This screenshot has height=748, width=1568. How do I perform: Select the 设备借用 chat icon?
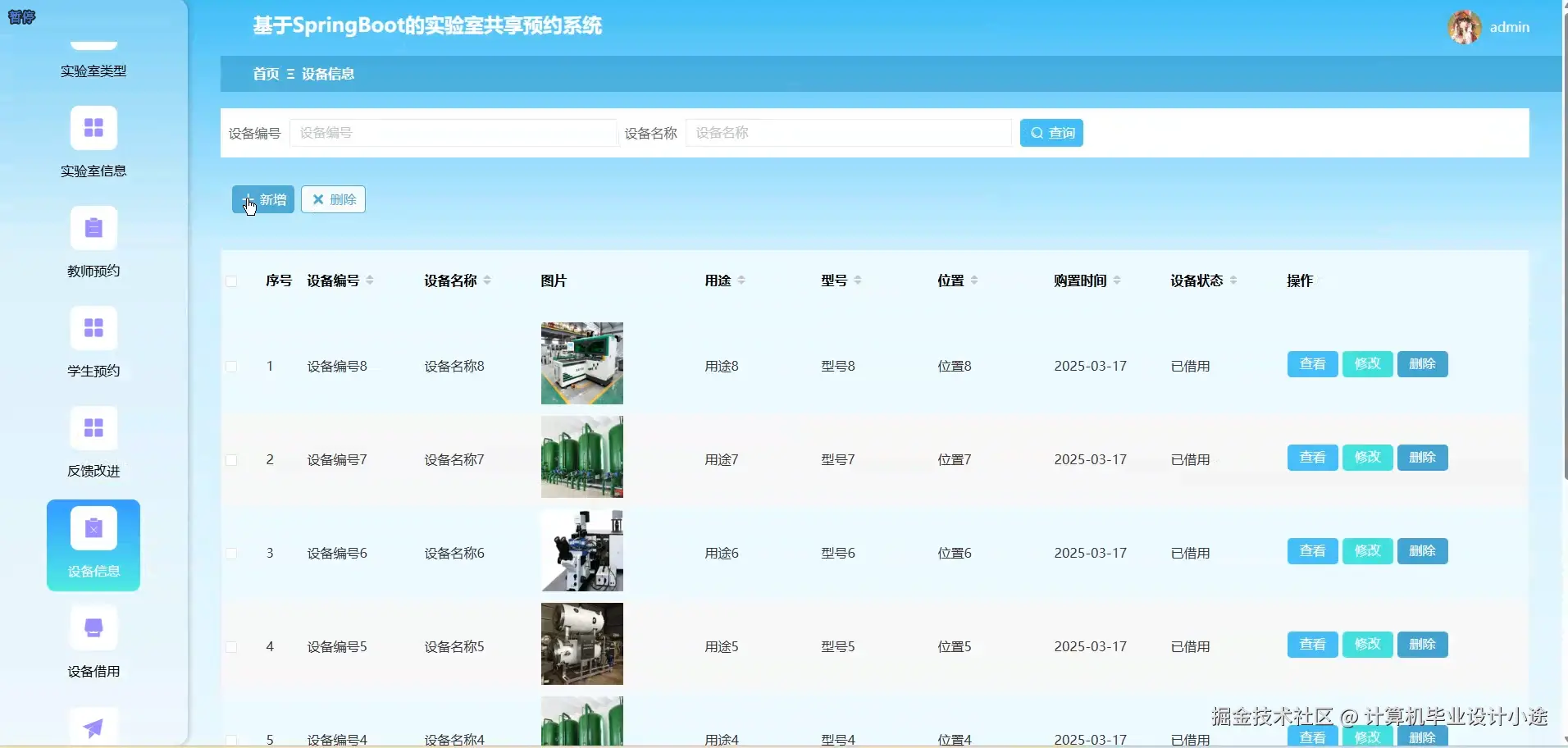tap(93, 627)
